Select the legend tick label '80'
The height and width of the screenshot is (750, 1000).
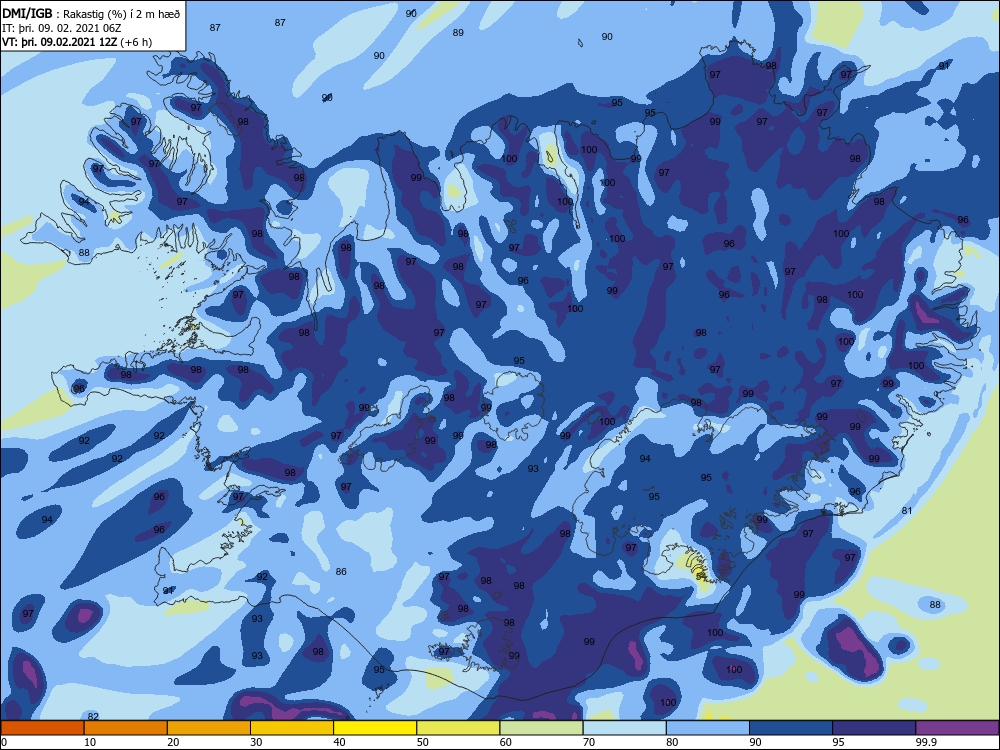point(672,742)
